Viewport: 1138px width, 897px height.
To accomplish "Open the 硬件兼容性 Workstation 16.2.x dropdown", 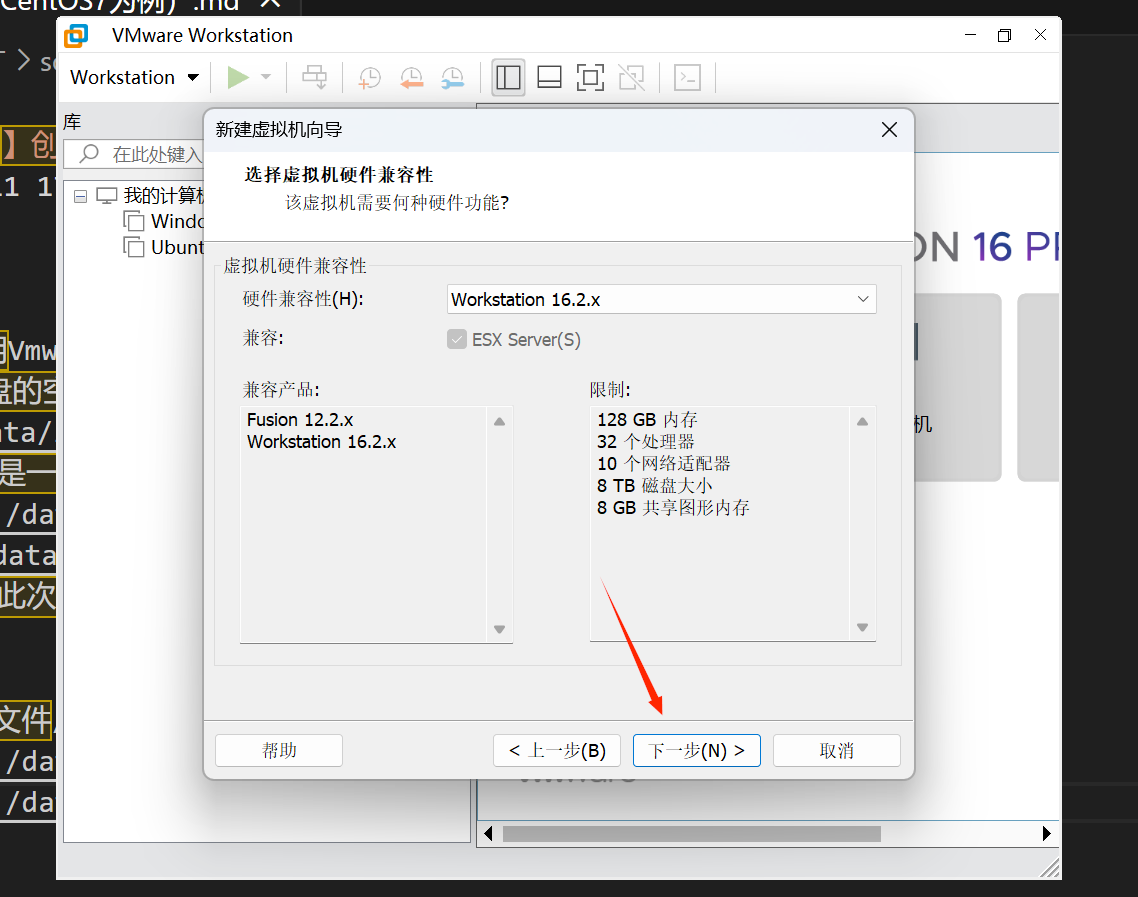I will (661, 300).
